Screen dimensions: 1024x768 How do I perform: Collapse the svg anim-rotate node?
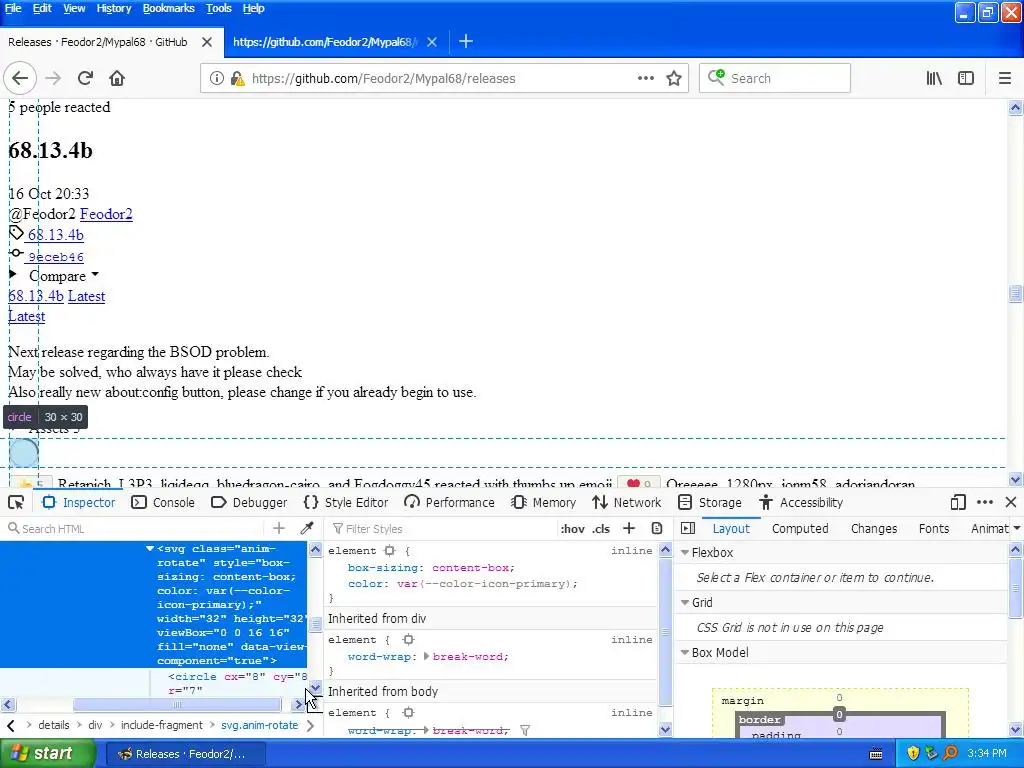coord(150,549)
